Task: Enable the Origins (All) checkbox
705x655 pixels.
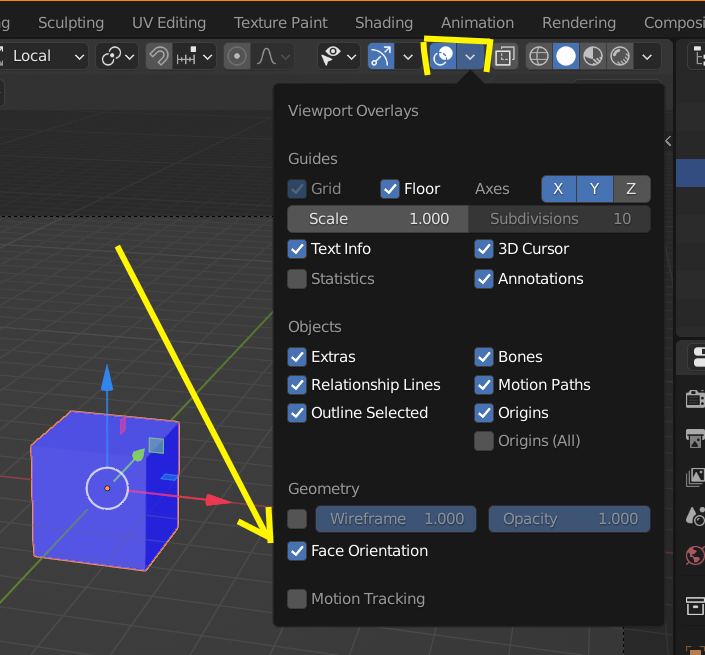Action: pyautogui.click(x=484, y=441)
